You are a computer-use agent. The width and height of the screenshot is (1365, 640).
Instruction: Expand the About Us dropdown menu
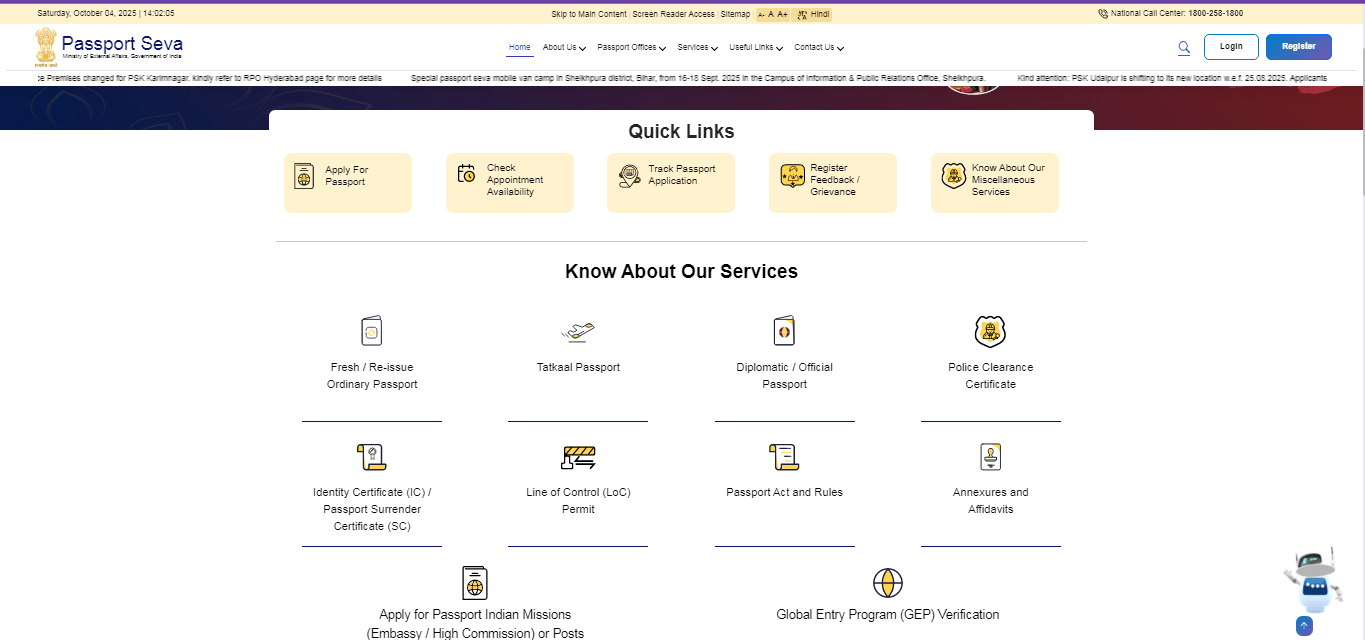(564, 47)
